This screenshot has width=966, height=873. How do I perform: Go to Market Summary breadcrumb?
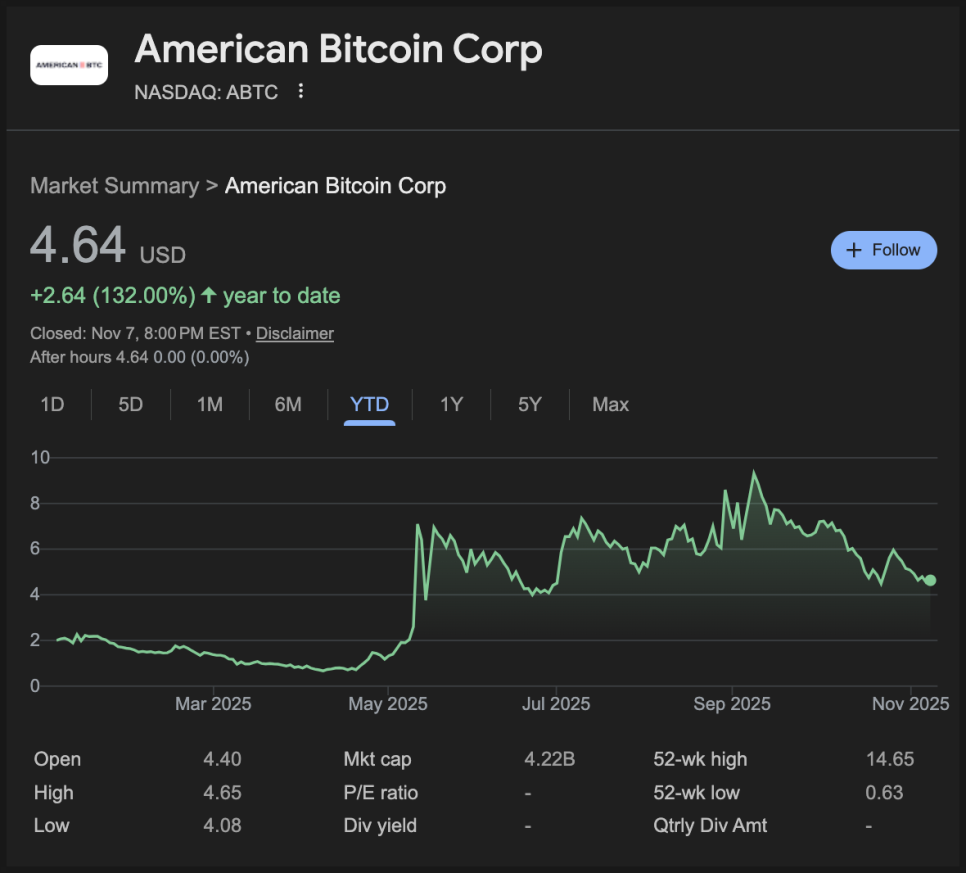point(114,186)
